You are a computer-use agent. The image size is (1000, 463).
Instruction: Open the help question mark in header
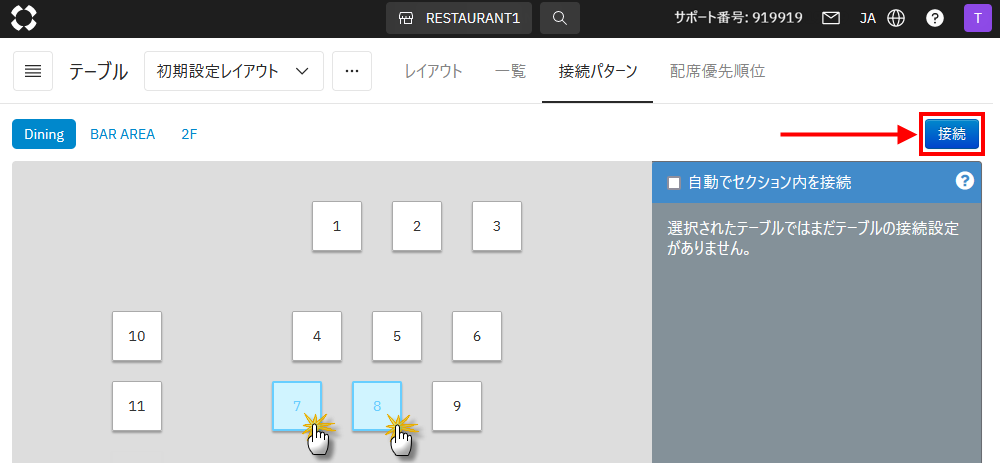(935, 18)
